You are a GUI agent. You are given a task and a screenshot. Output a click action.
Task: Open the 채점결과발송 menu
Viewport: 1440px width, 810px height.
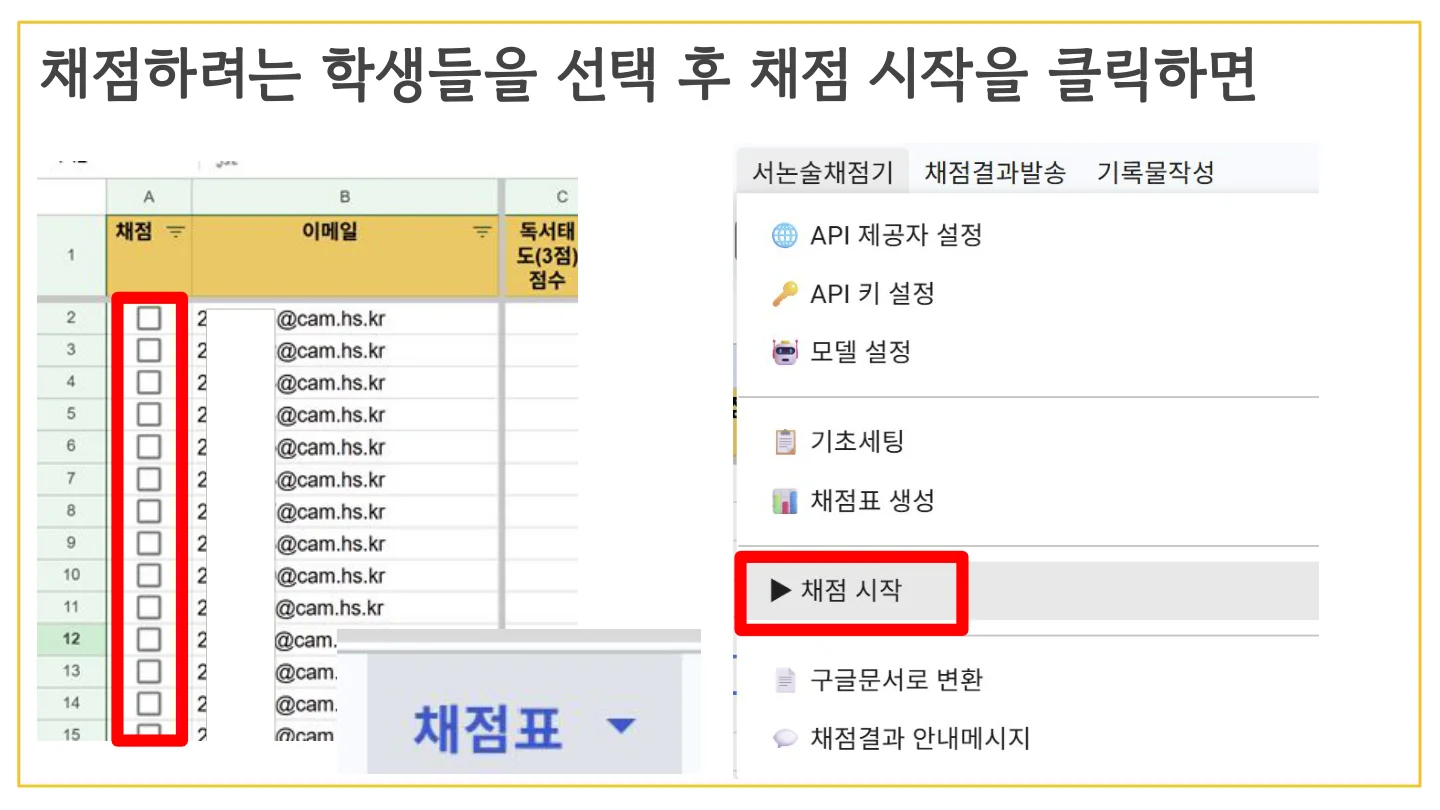[x=995, y=172]
